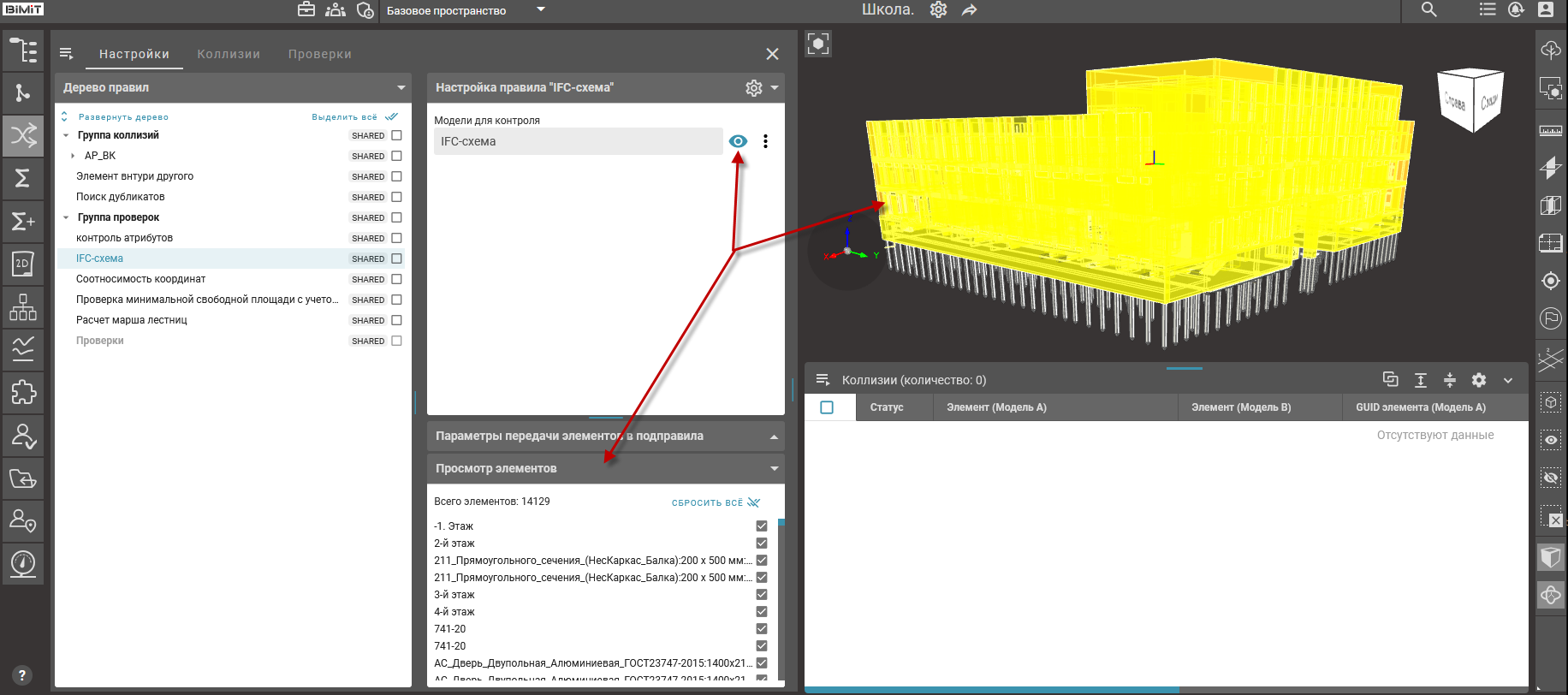Check the Группа коллизий checkbox

point(396,135)
